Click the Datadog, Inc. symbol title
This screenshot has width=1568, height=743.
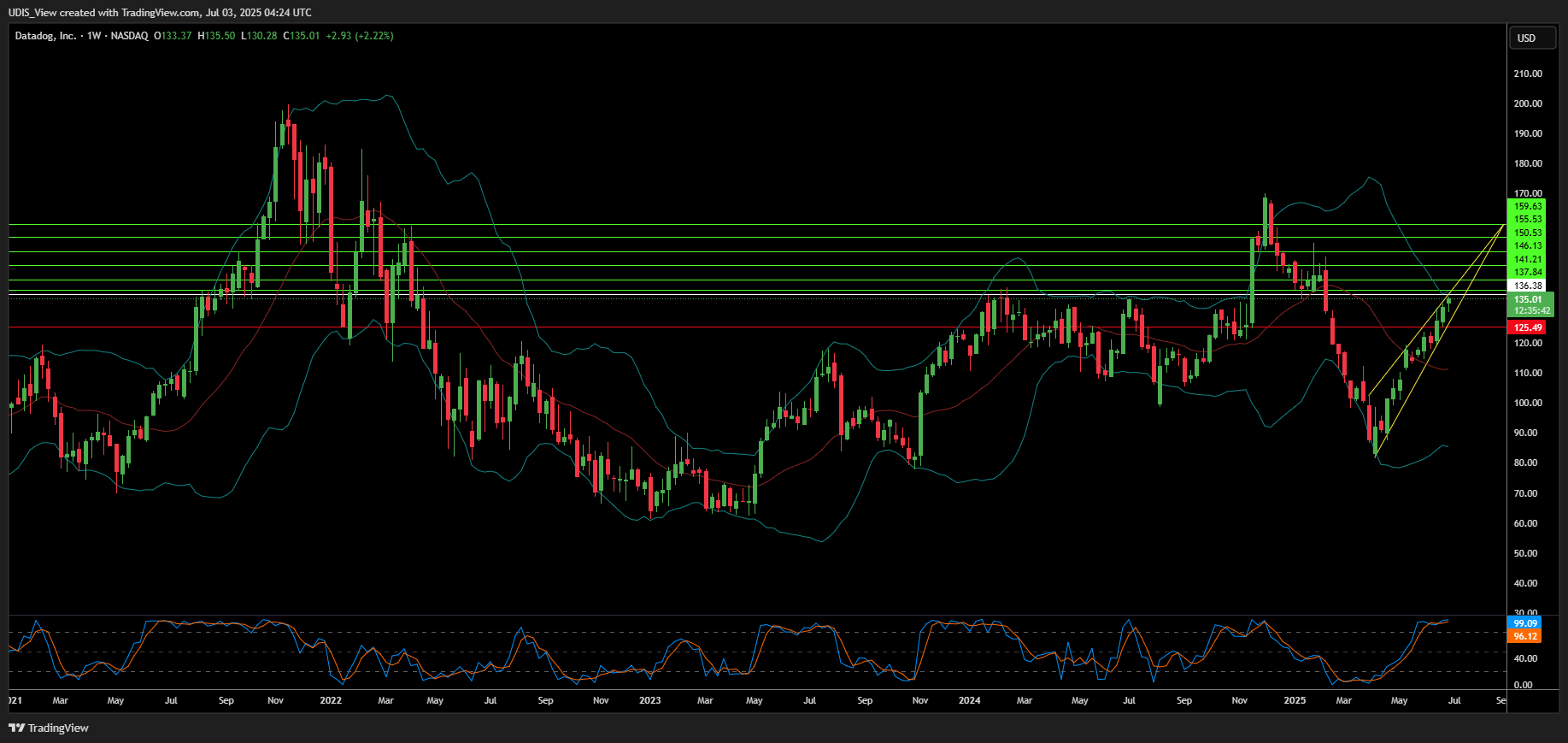[x=45, y=36]
